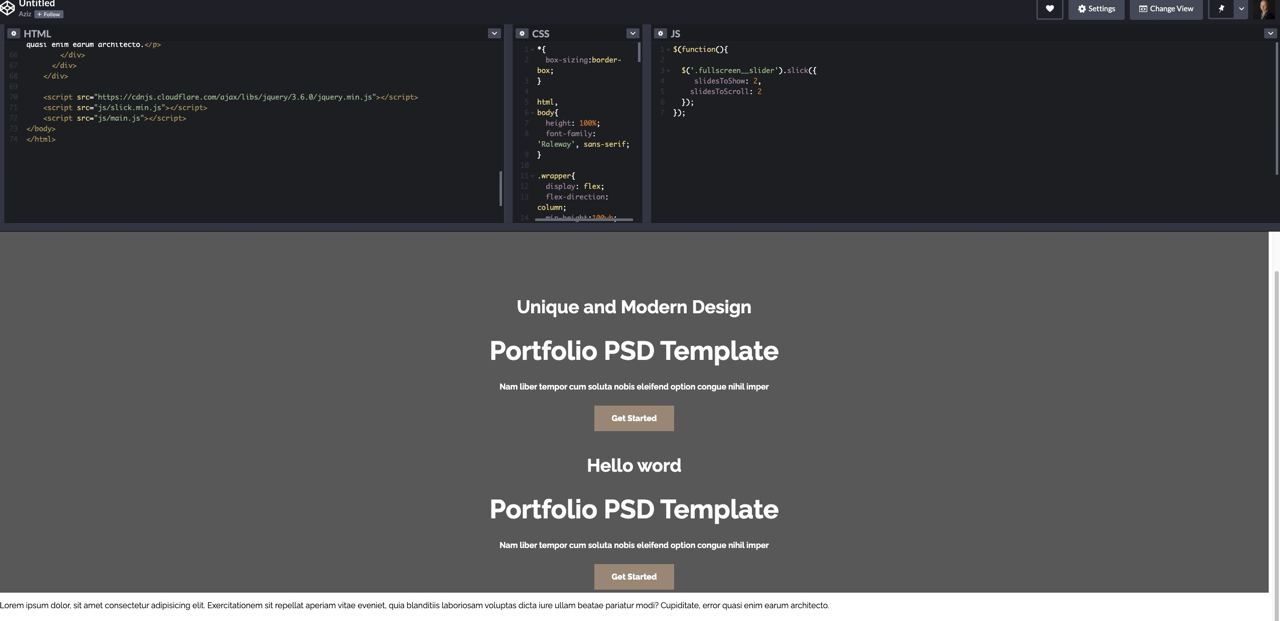Click the slidesToScroll line in JS editor
This screenshot has height=621, width=1280.
[x=725, y=92]
